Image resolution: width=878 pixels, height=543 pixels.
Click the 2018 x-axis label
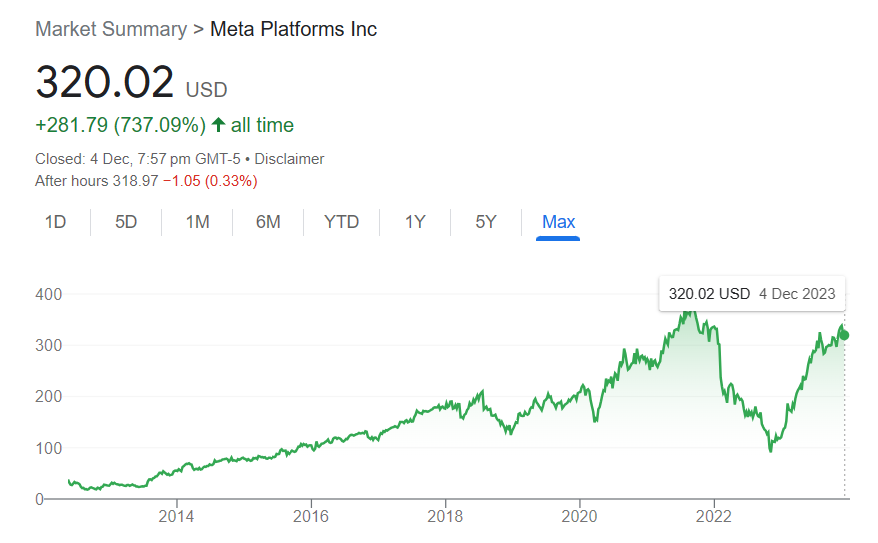point(445,517)
